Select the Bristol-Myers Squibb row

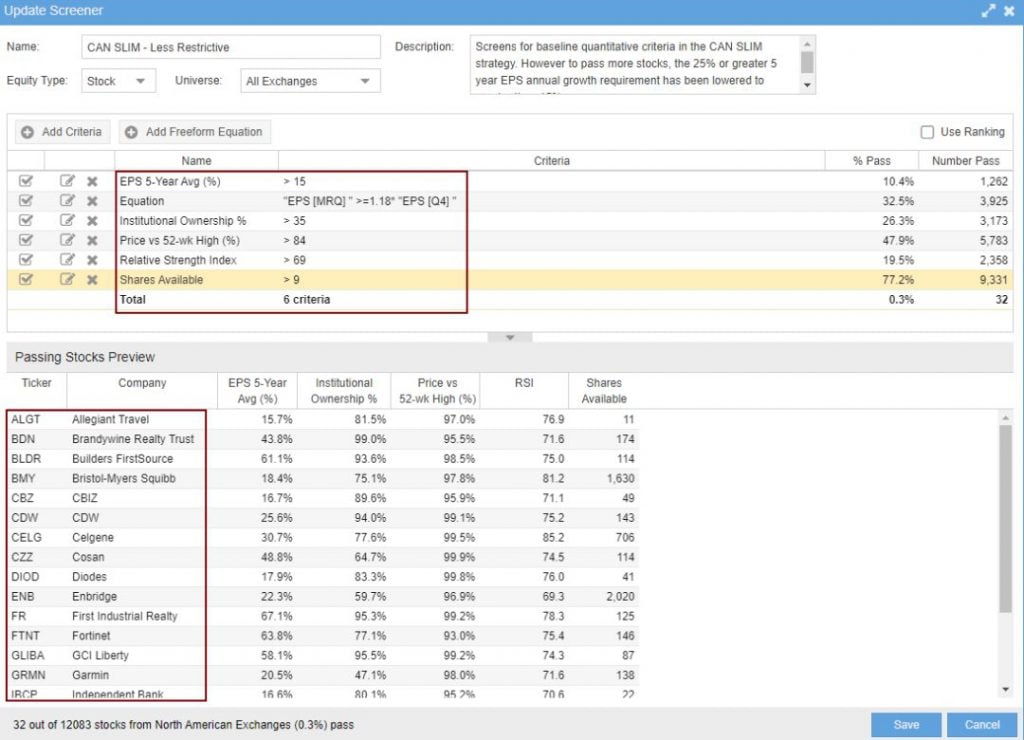[323, 478]
